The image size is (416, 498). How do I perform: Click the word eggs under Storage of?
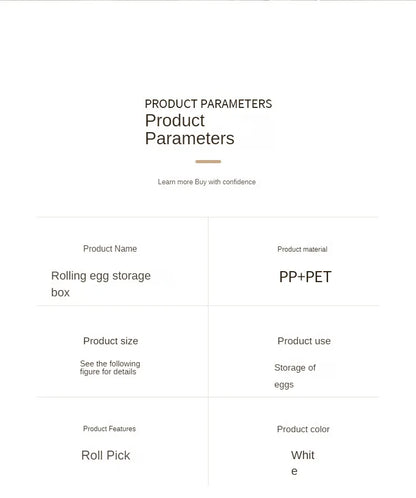click(x=284, y=385)
